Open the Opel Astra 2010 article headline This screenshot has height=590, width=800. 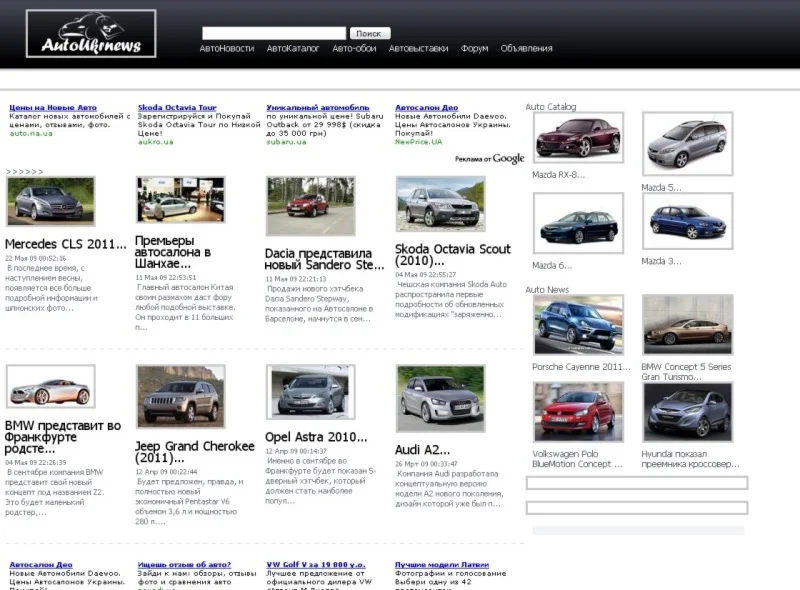(x=316, y=437)
